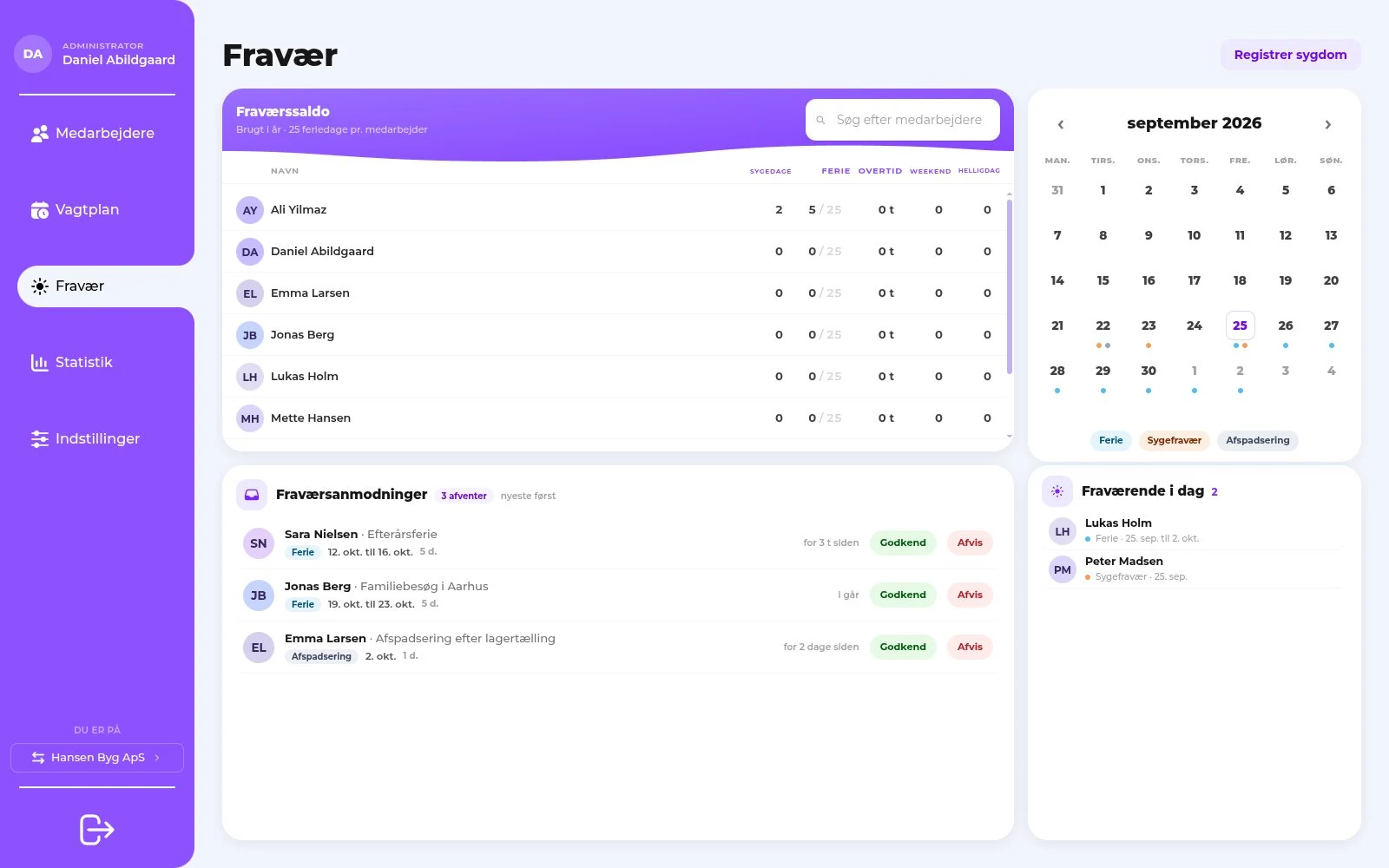Click the Fraværsanmodninger inbox icon
The image size is (1389, 868).
[x=252, y=495]
